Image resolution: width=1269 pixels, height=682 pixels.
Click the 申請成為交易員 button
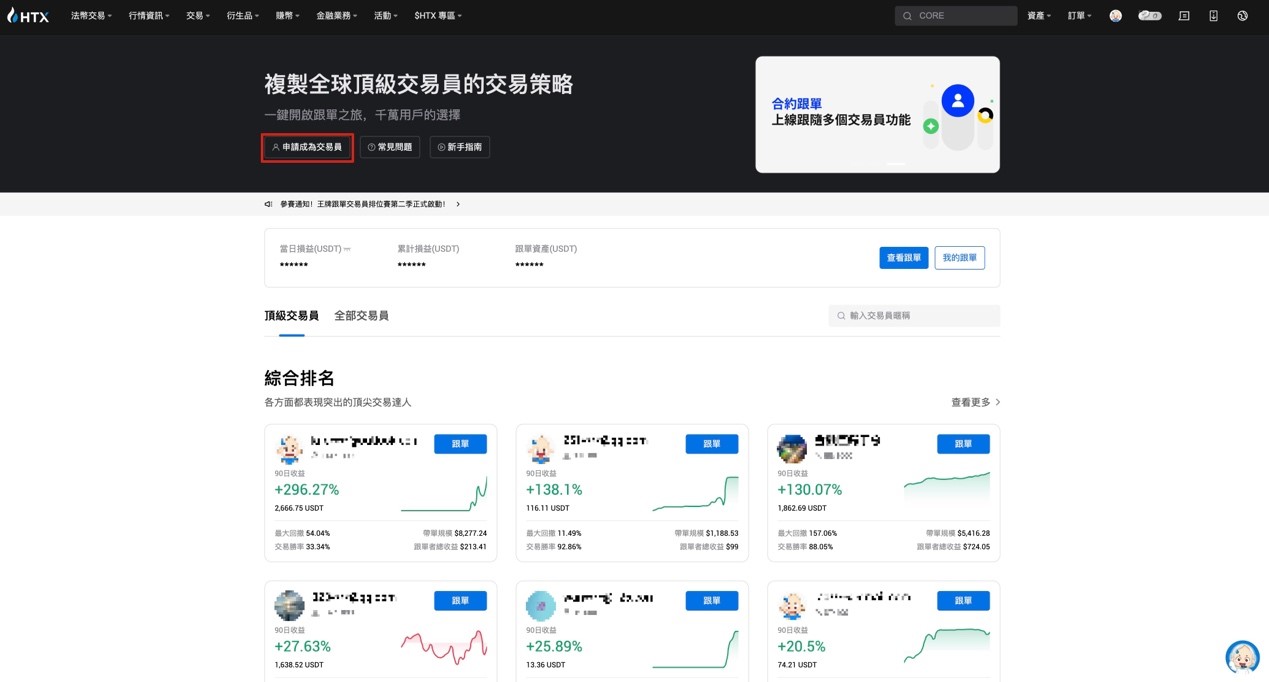click(x=307, y=147)
